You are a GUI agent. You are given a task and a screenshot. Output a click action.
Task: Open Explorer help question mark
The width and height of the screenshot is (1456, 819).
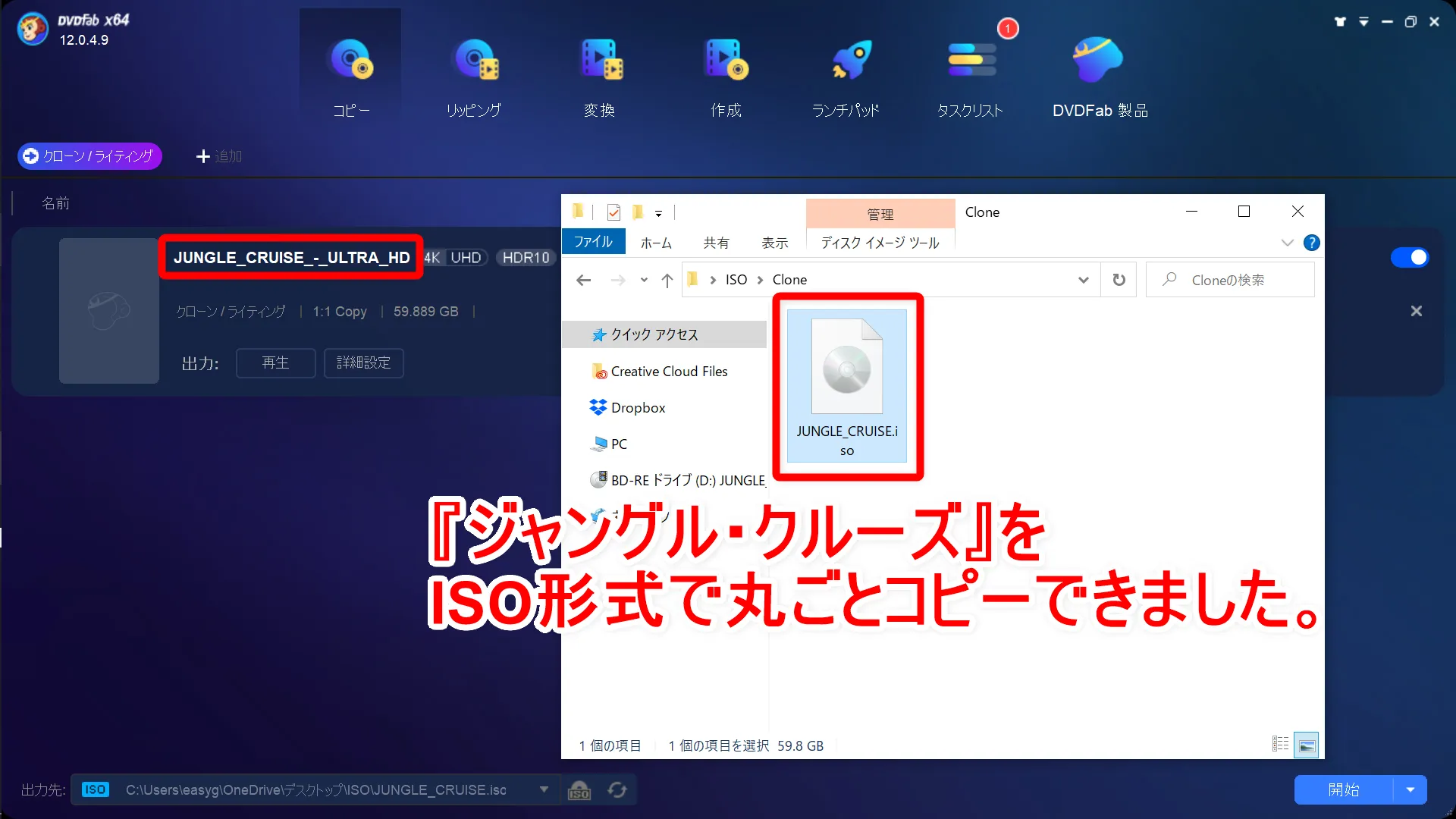[x=1311, y=243]
